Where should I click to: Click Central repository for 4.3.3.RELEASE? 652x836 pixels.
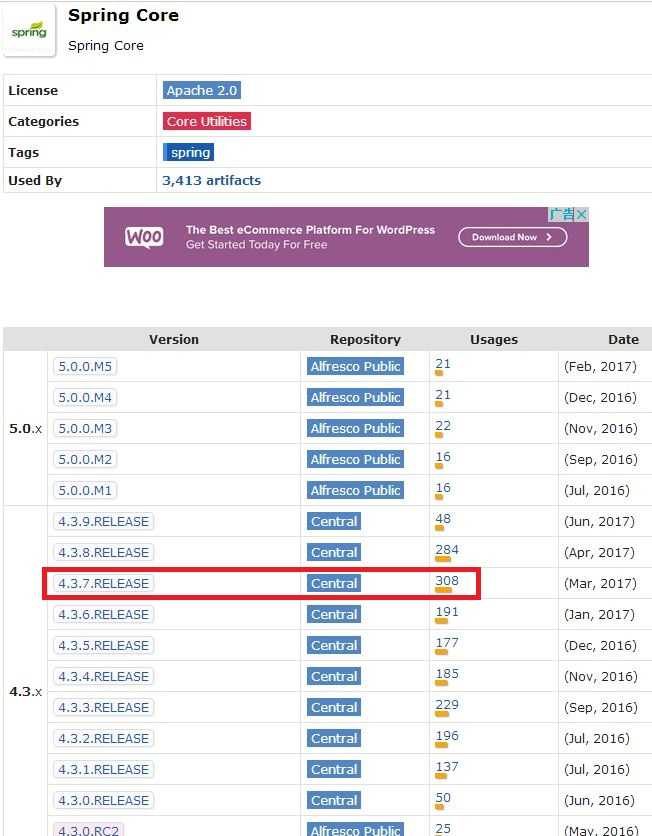coord(334,707)
